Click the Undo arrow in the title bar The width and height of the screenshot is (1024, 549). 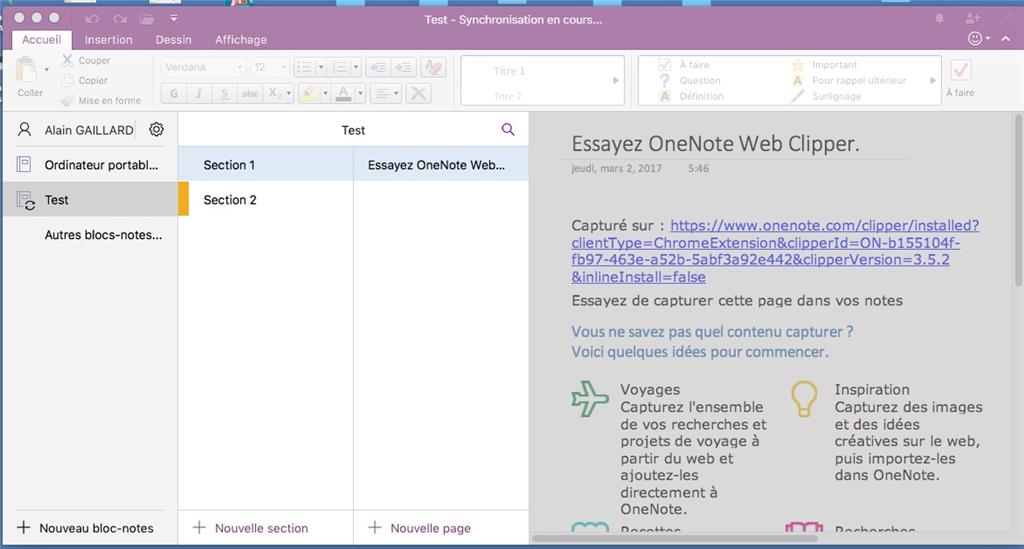[92, 19]
